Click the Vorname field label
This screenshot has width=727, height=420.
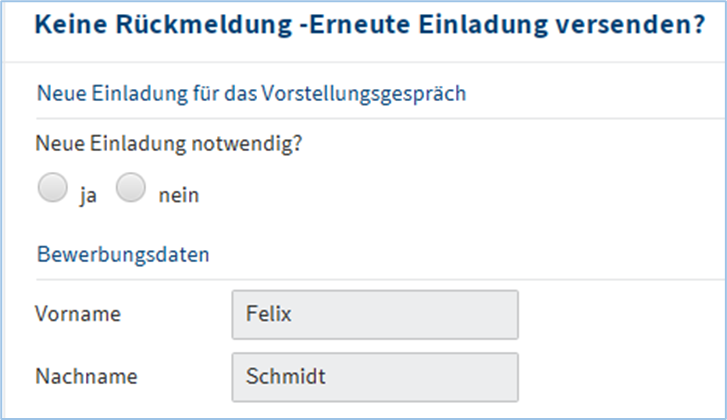pyautogui.click(x=77, y=314)
